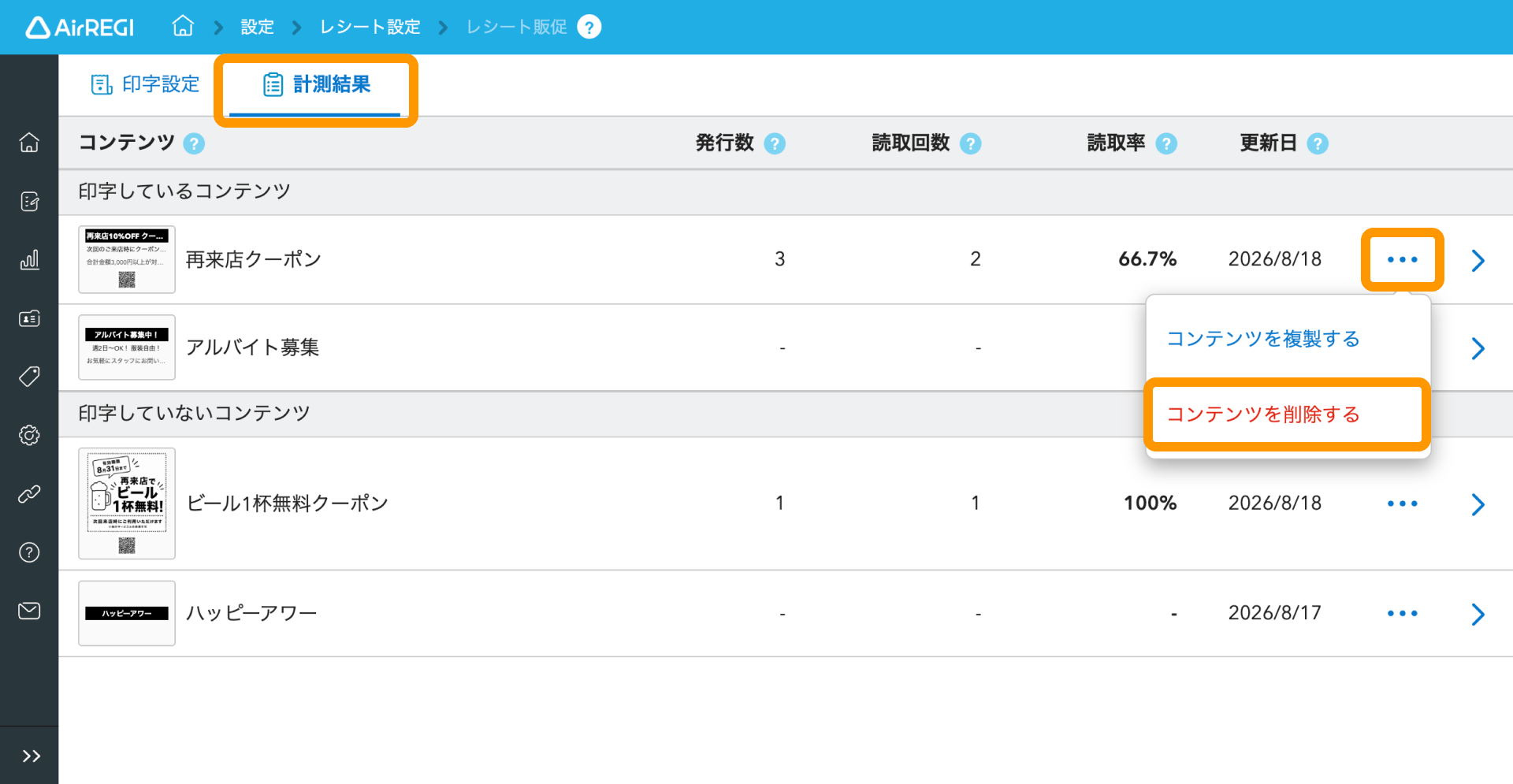Open more options for 再来店クーポン

coord(1403,259)
